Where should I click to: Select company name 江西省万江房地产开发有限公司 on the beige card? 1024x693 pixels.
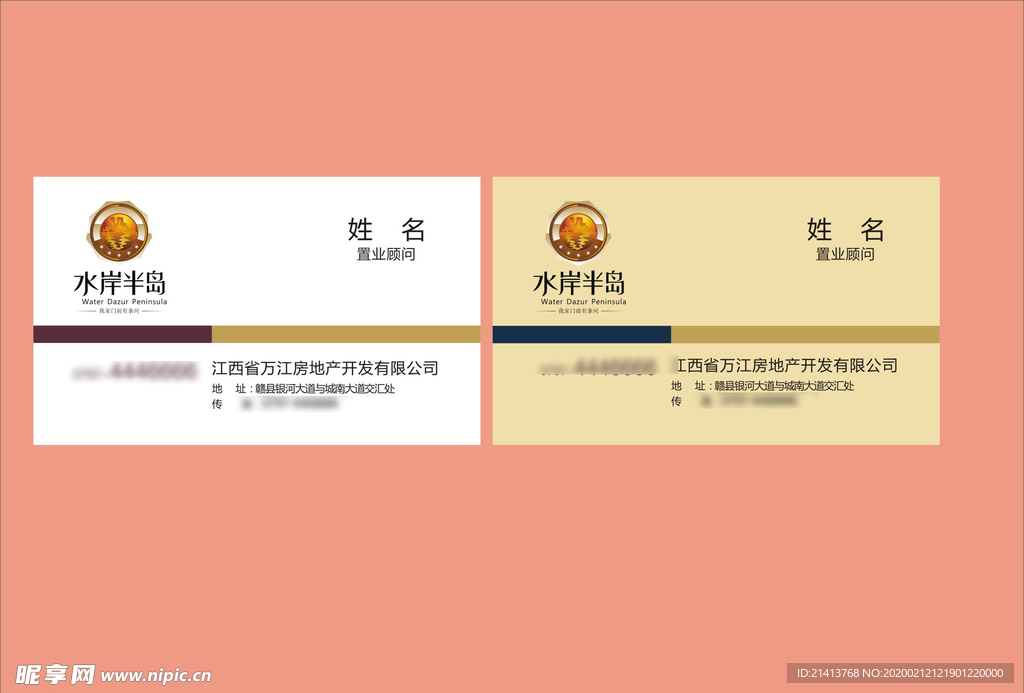pos(786,366)
